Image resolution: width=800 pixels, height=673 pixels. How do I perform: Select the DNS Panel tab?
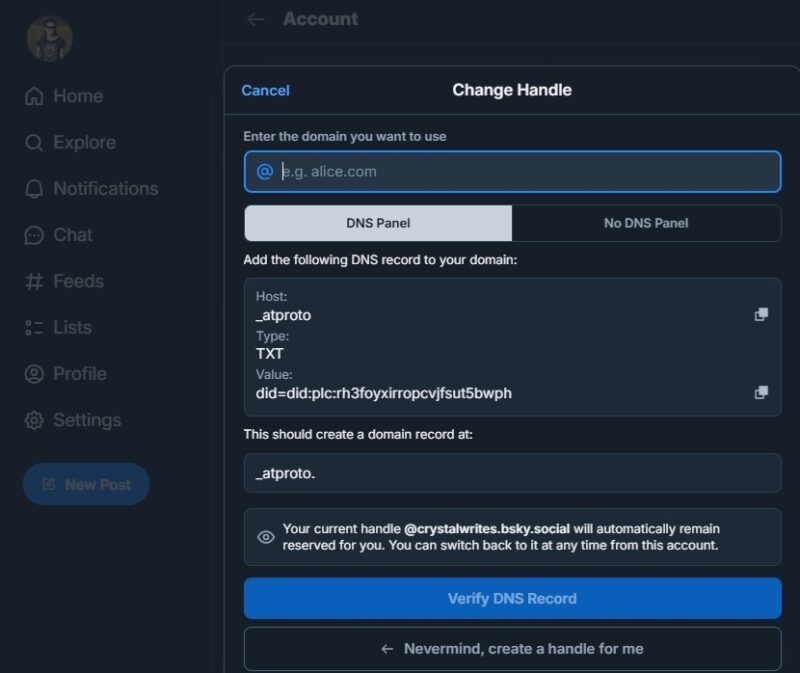(380, 223)
